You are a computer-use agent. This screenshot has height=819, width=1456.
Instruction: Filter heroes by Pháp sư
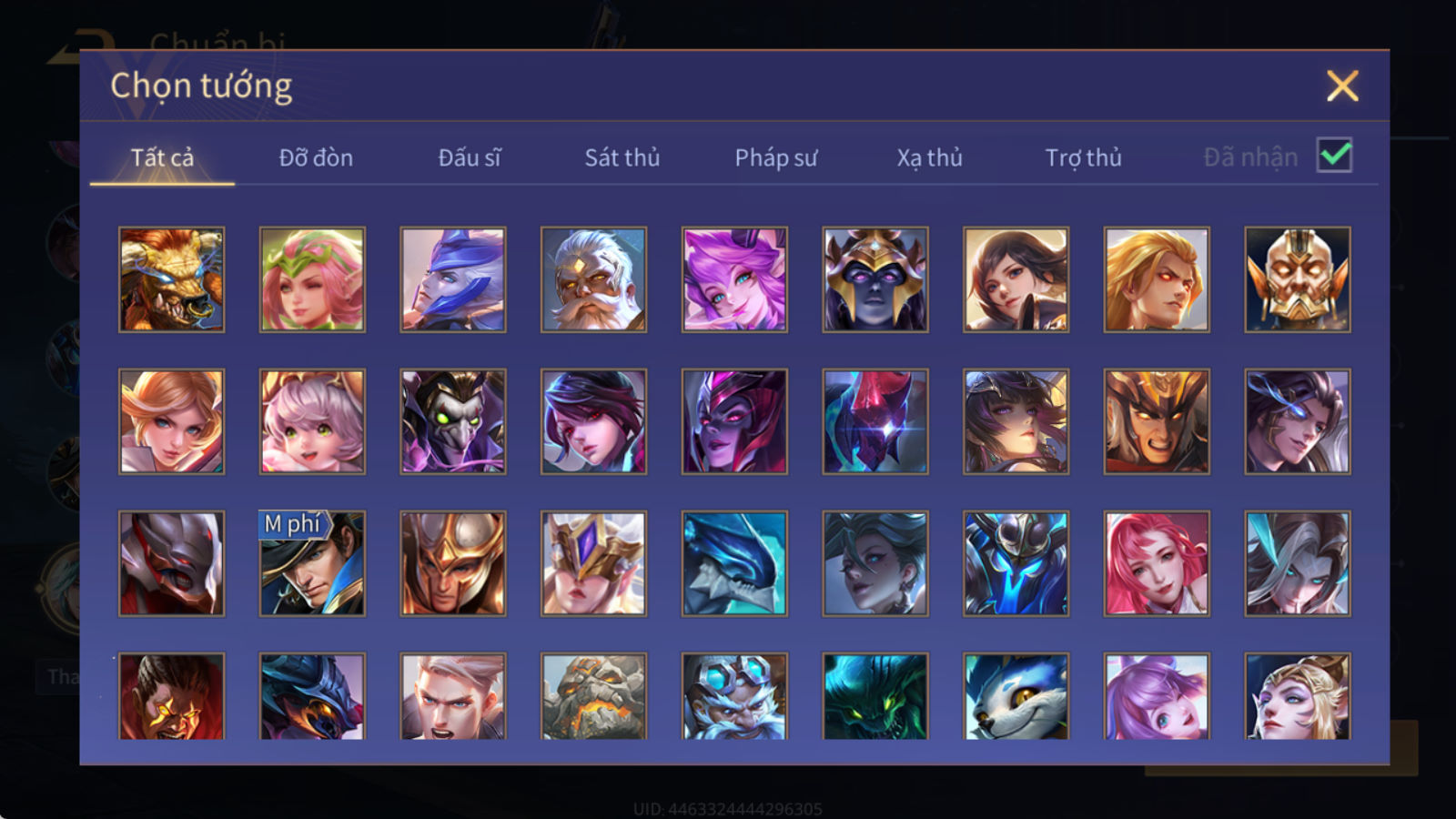tap(776, 157)
